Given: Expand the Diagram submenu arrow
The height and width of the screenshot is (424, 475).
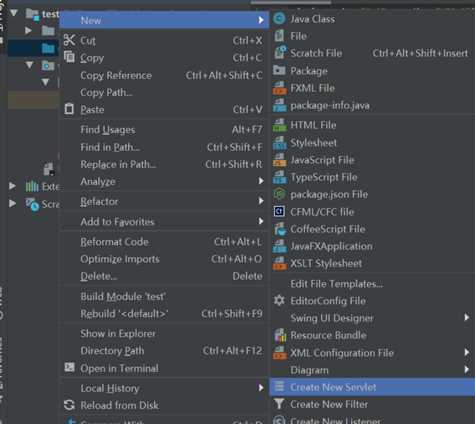Looking at the screenshot, I should 467,370.
